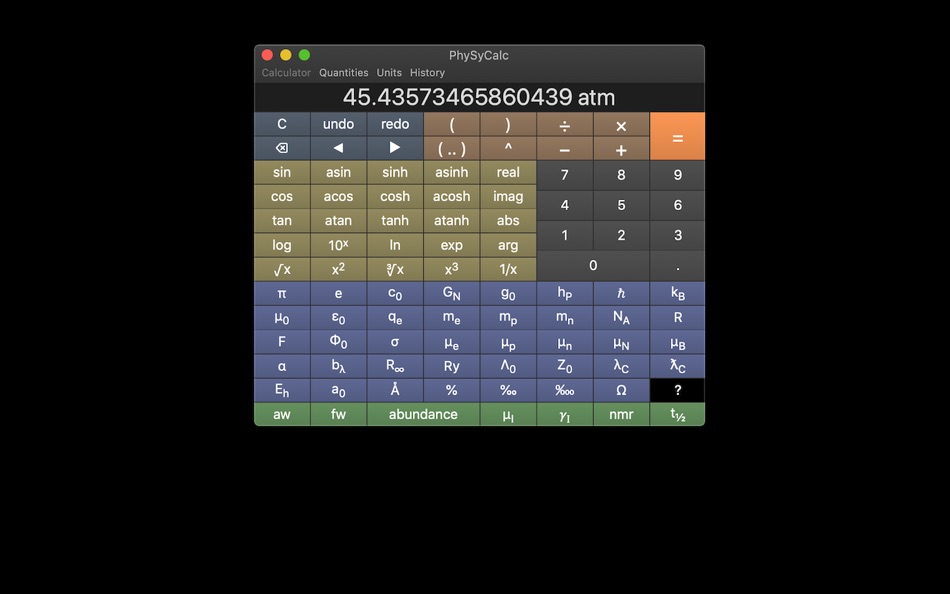Insert the gravitational constant G_N
This screenshot has width=950, height=594.
pyautogui.click(x=451, y=293)
